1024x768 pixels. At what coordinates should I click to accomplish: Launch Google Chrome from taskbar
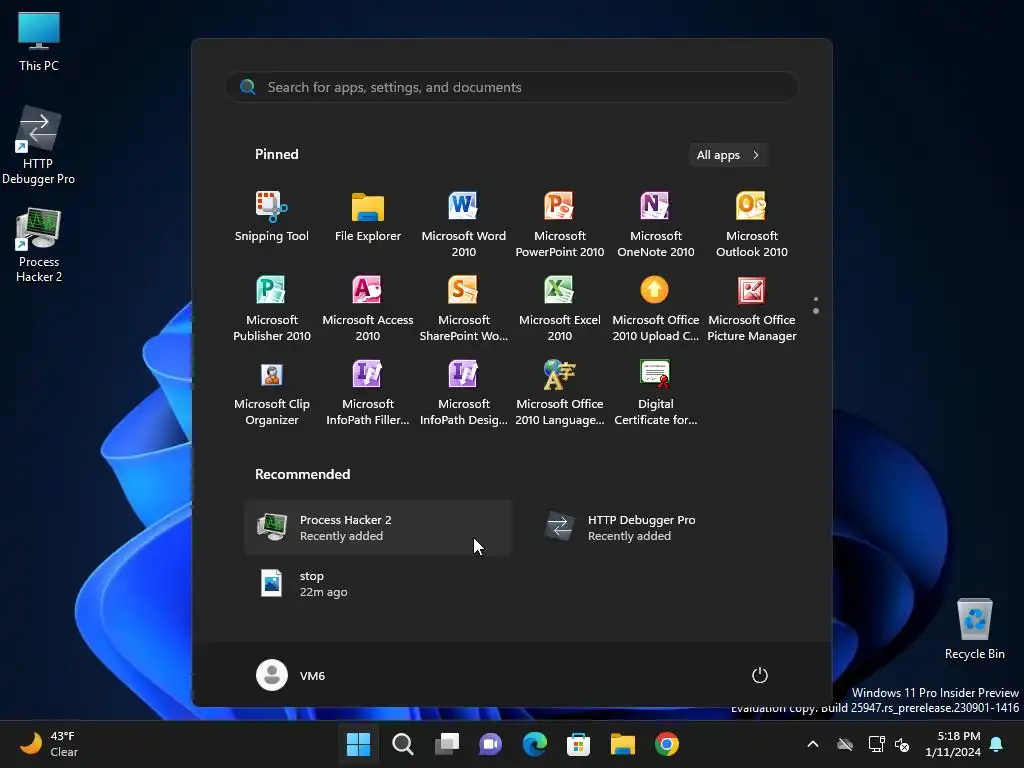pyautogui.click(x=667, y=744)
